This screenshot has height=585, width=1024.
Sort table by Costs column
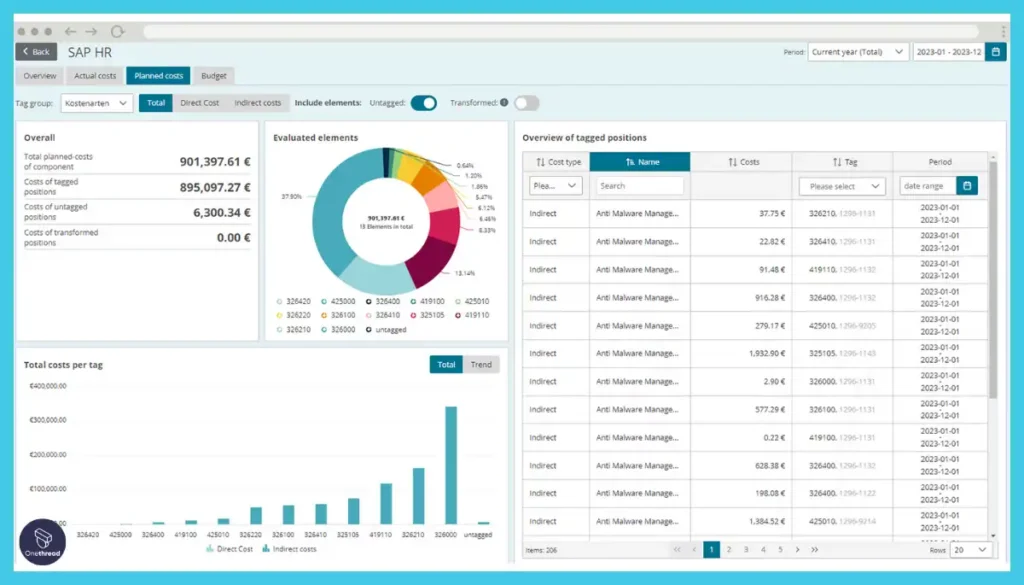tap(743, 162)
